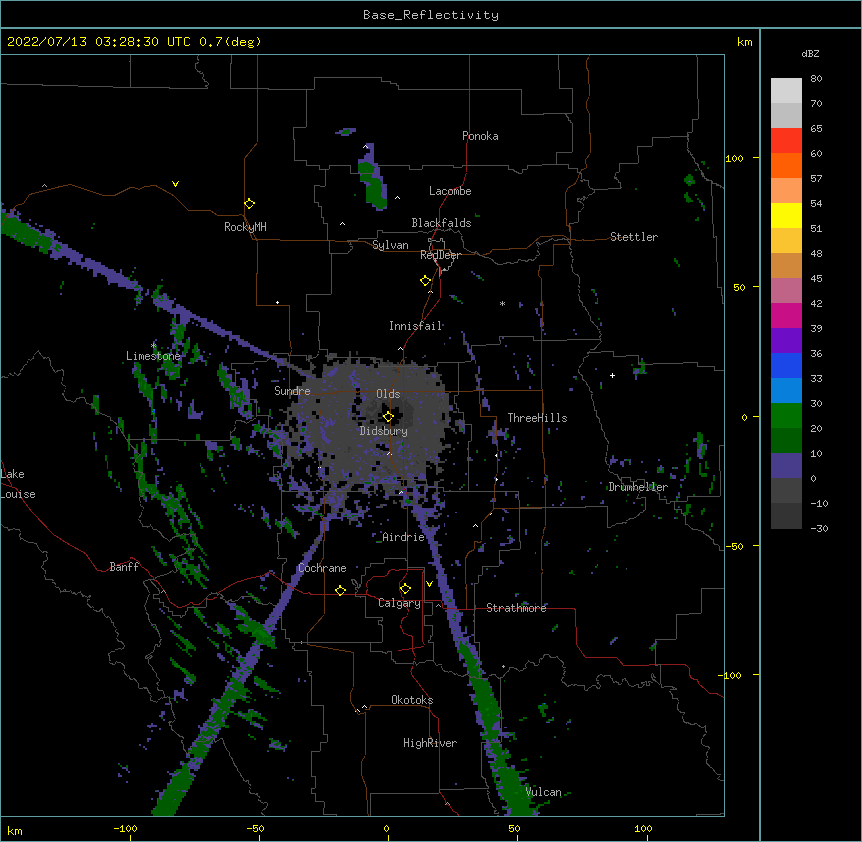Click the Okotoks town label
Screen dimensions: 862x842
point(412,700)
